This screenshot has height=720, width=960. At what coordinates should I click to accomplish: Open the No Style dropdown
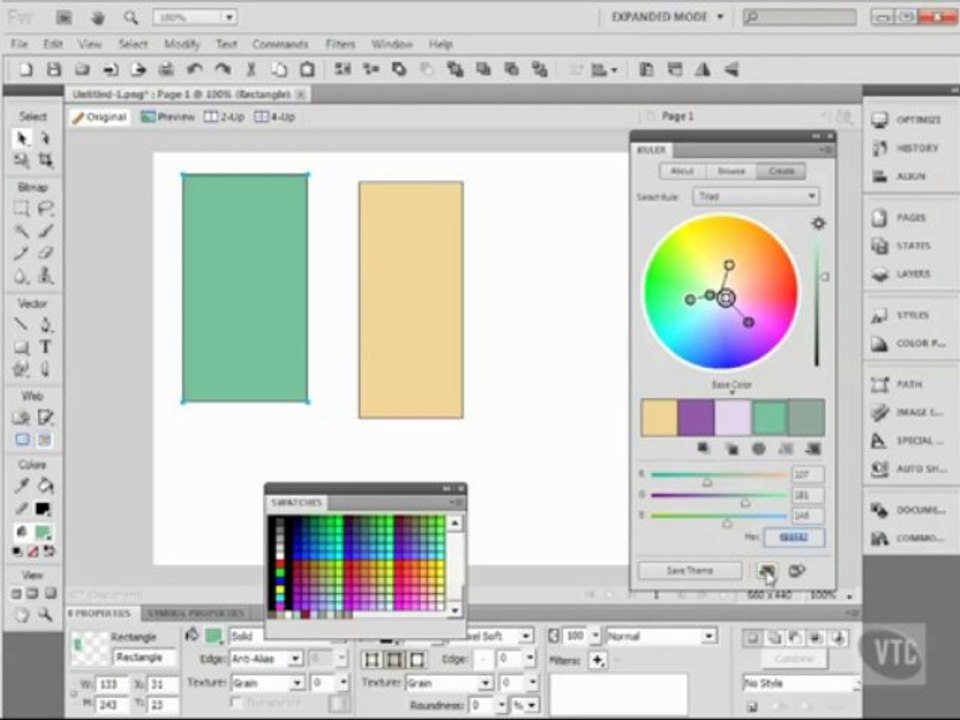click(800, 683)
